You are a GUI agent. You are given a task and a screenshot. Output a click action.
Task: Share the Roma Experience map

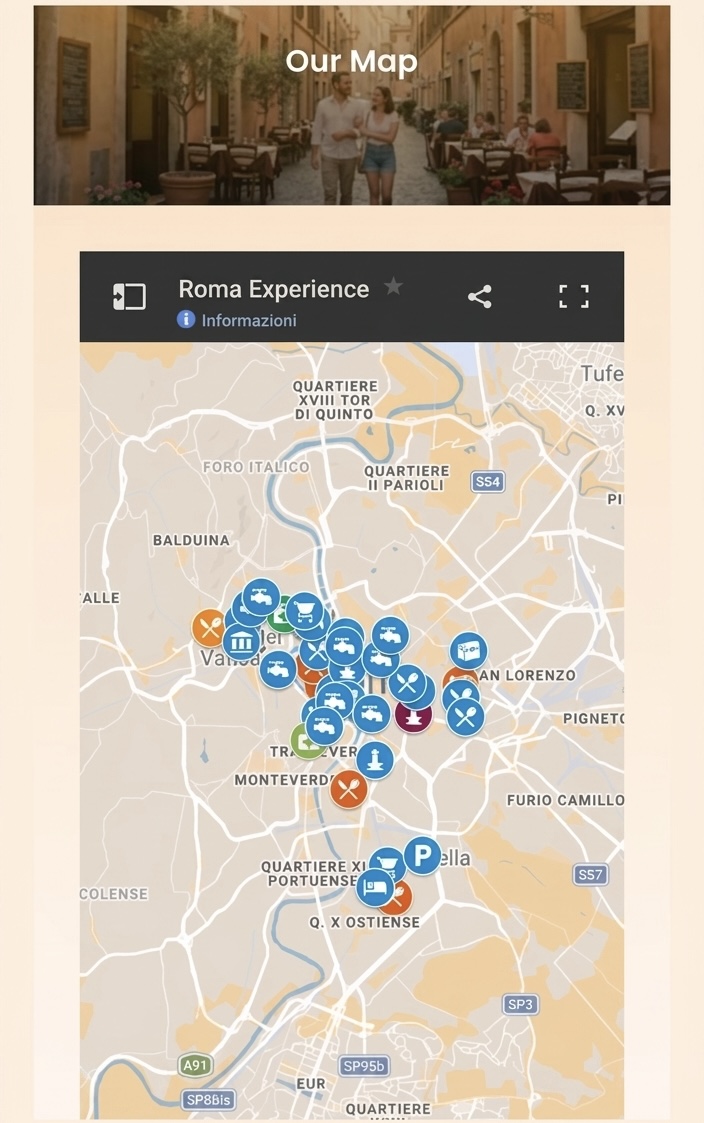[479, 297]
